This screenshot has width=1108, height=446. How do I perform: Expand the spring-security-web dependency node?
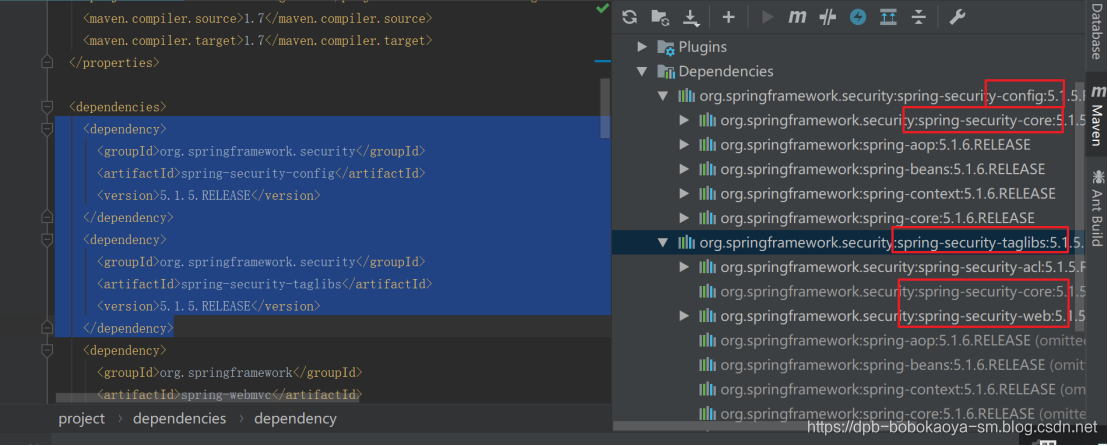[x=684, y=316]
